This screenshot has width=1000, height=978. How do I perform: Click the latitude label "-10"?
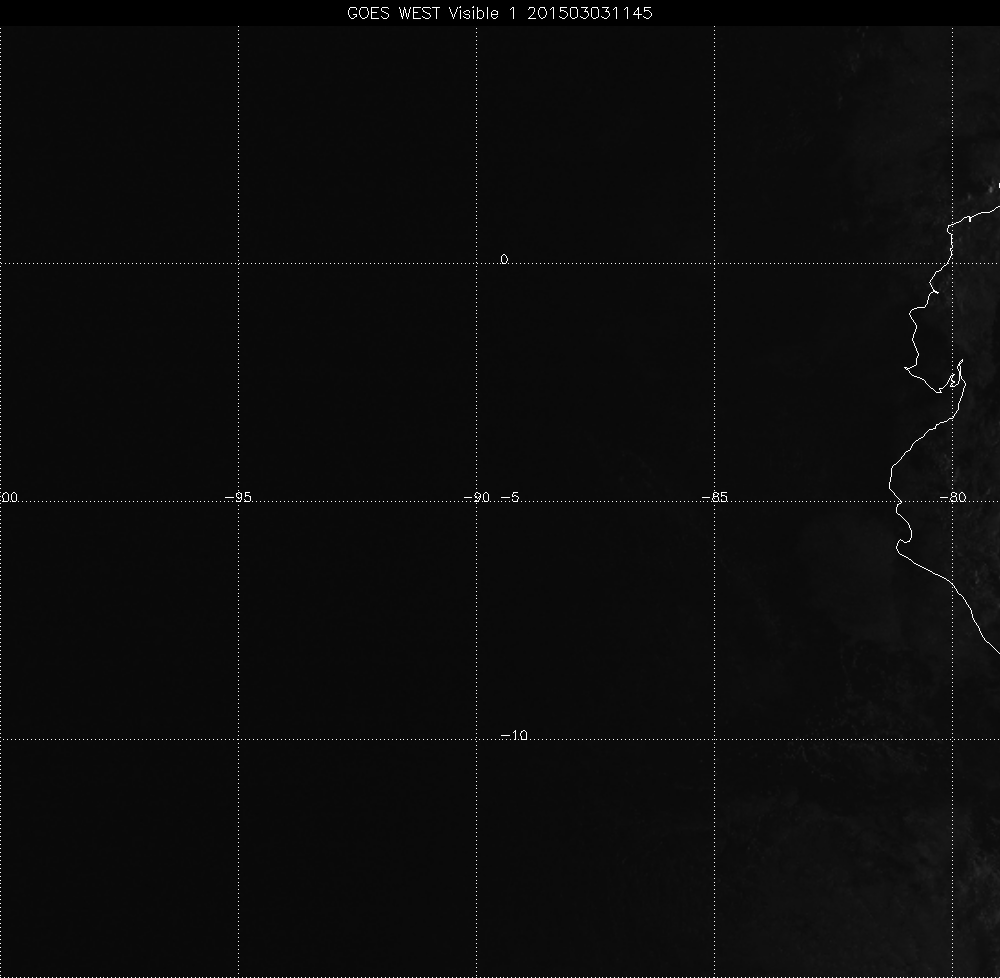514,736
